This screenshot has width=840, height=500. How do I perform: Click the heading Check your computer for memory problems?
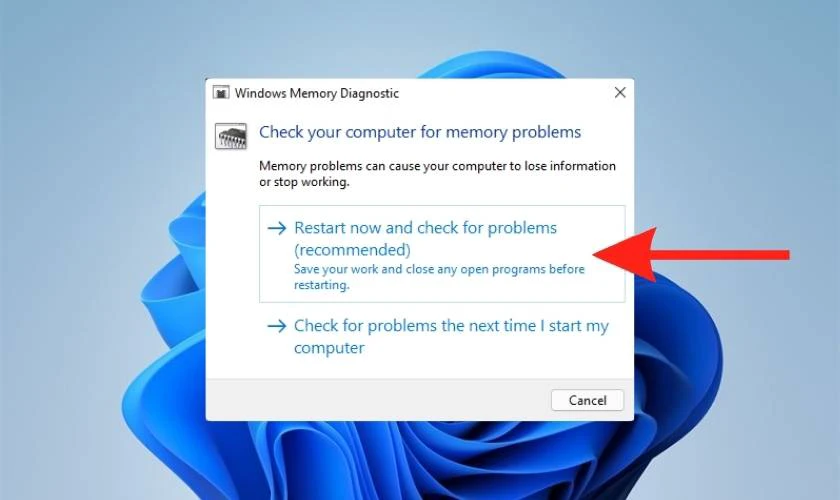pyautogui.click(x=420, y=132)
